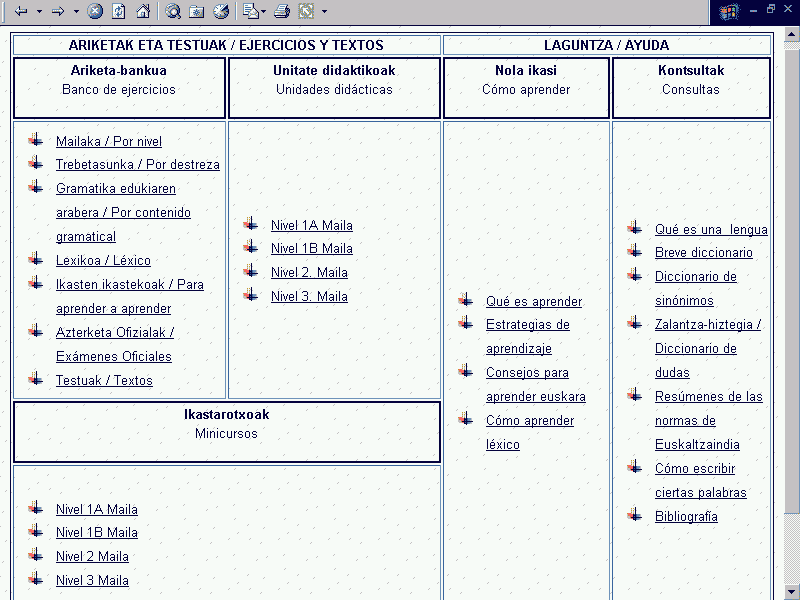The height and width of the screenshot is (600, 800).
Task: Open Nivel 2 Maila under Ikastarotxoak
Action: pyautogui.click(x=92, y=556)
